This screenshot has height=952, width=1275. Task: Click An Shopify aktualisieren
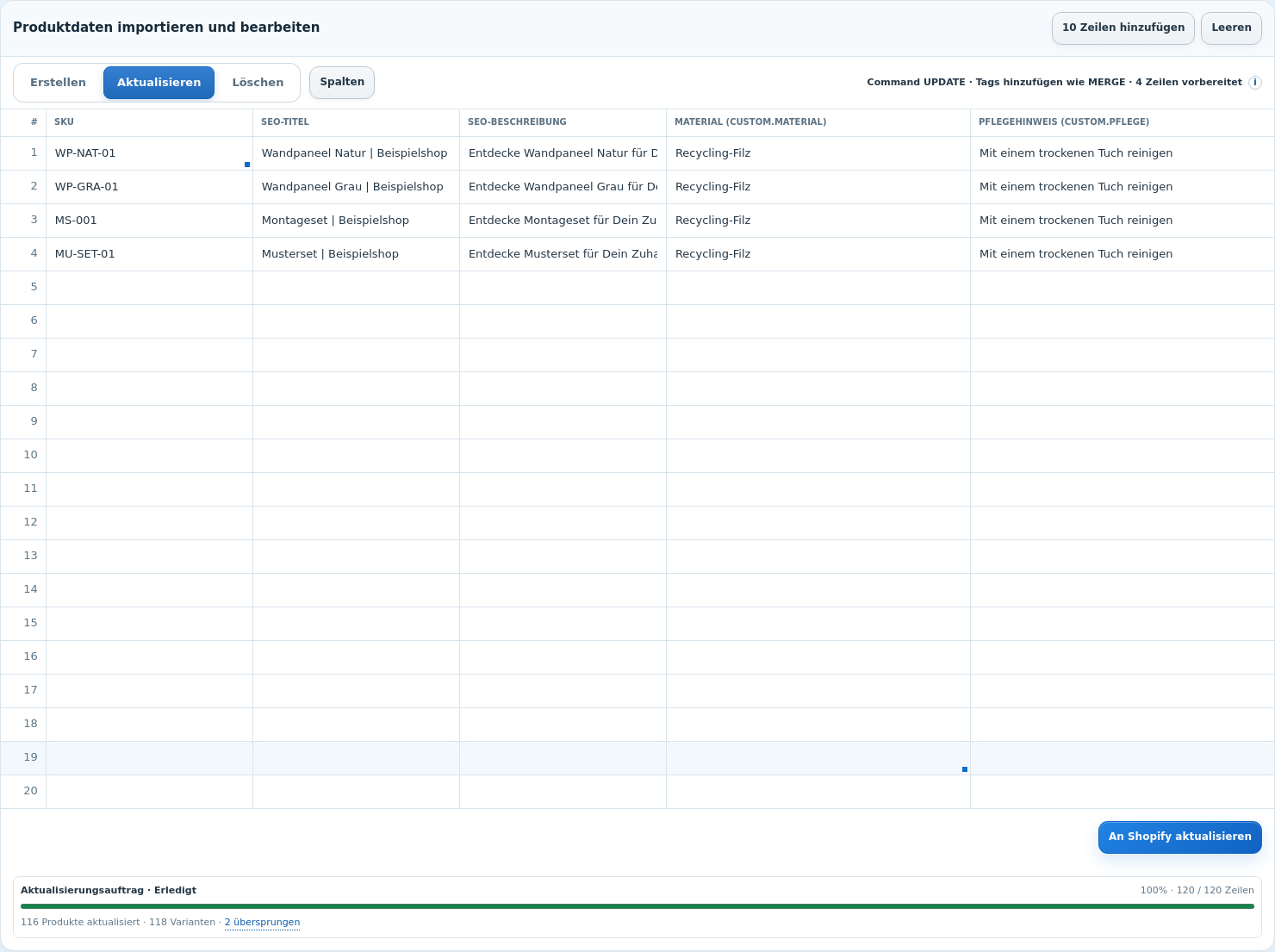point(1180,837)
